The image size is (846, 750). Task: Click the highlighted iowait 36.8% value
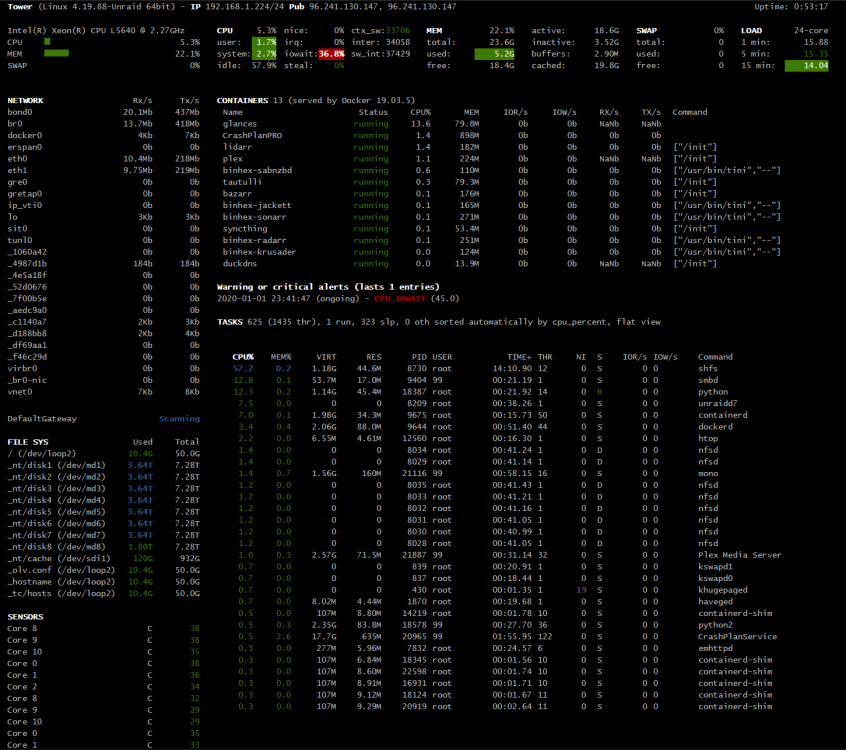(x=331, y=54)
